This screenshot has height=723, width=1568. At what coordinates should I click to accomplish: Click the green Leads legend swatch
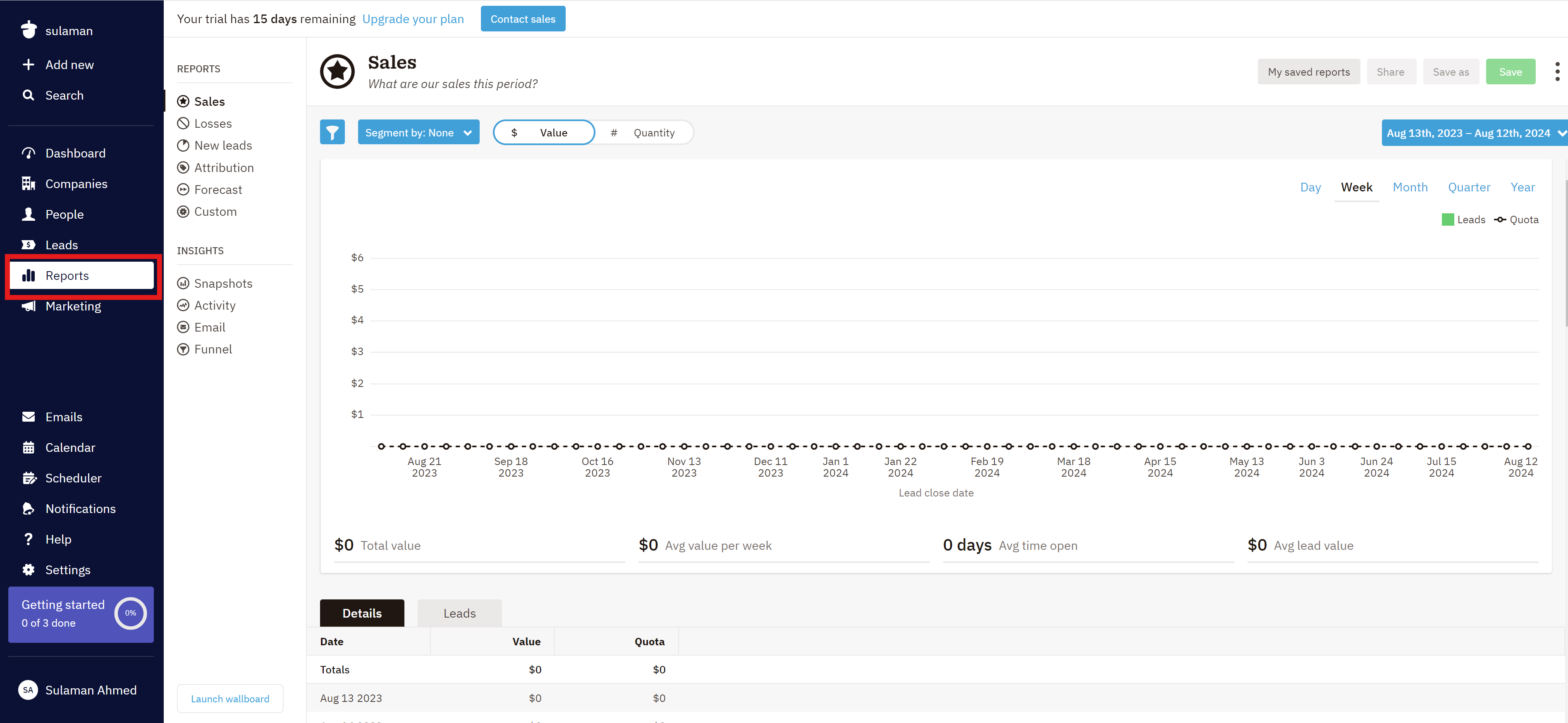click(1448, 220)
